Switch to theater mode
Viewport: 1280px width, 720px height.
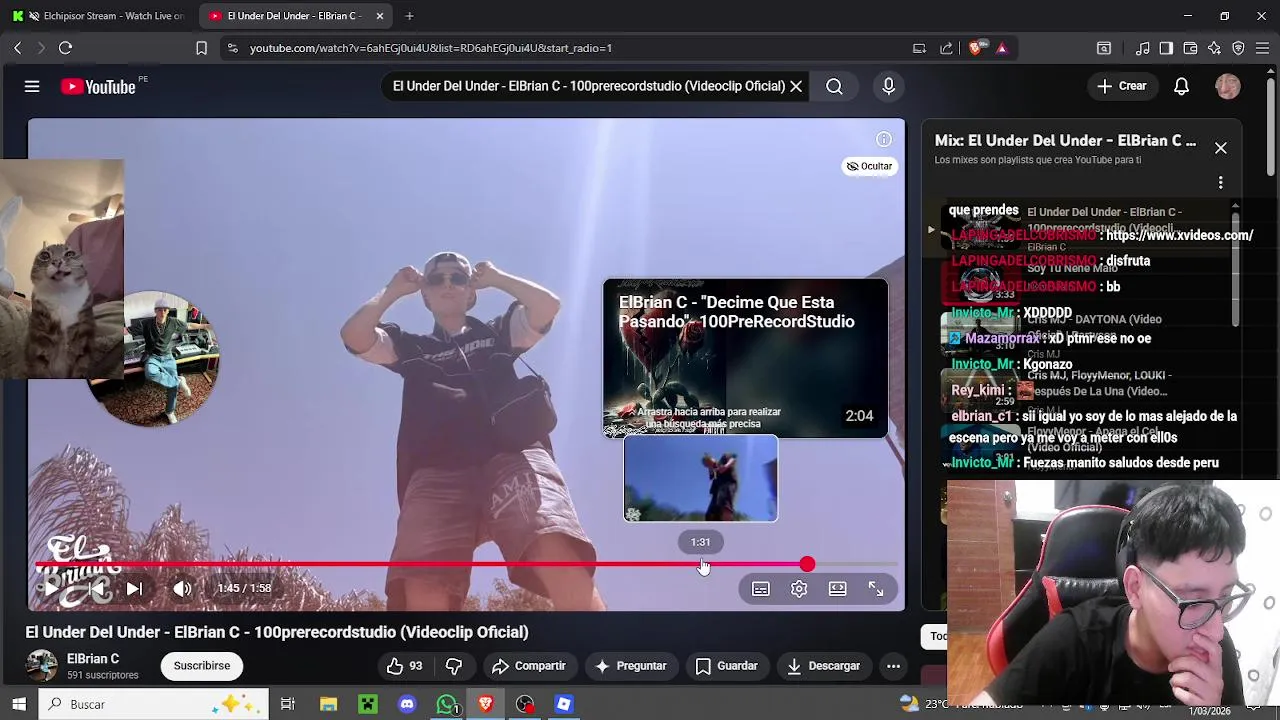[837, 589]
